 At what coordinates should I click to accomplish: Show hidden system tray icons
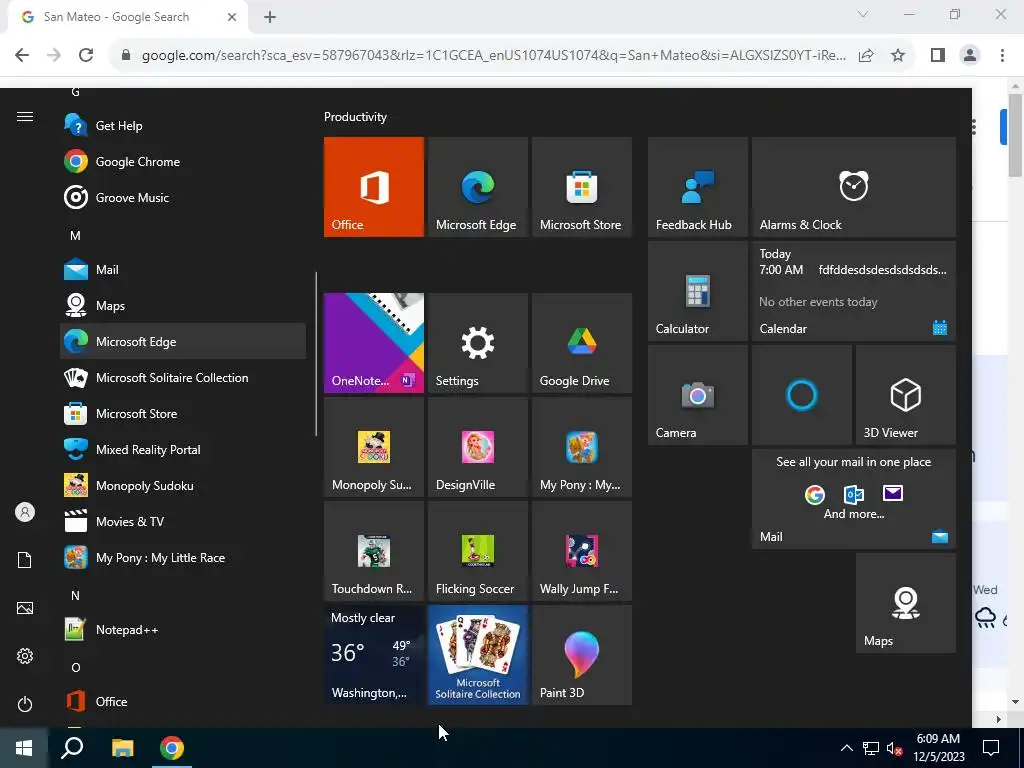pyautogui.click(x=846, y=748)
